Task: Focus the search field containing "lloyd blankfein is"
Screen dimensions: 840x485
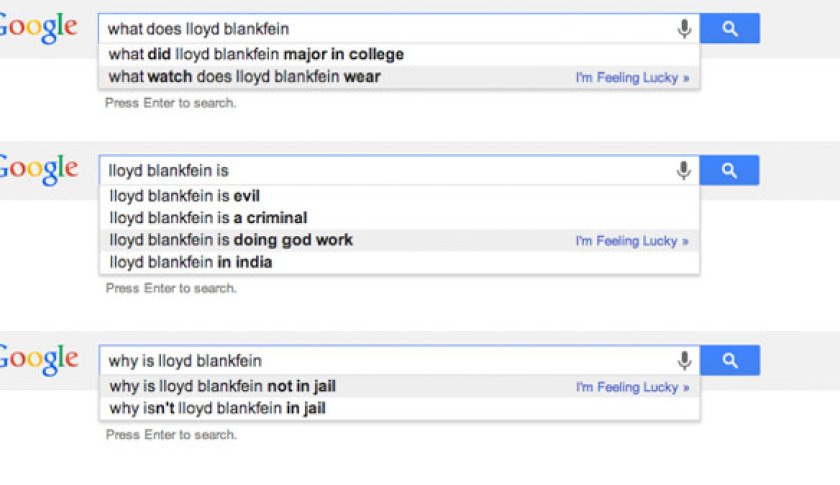Action: point(380,171)
